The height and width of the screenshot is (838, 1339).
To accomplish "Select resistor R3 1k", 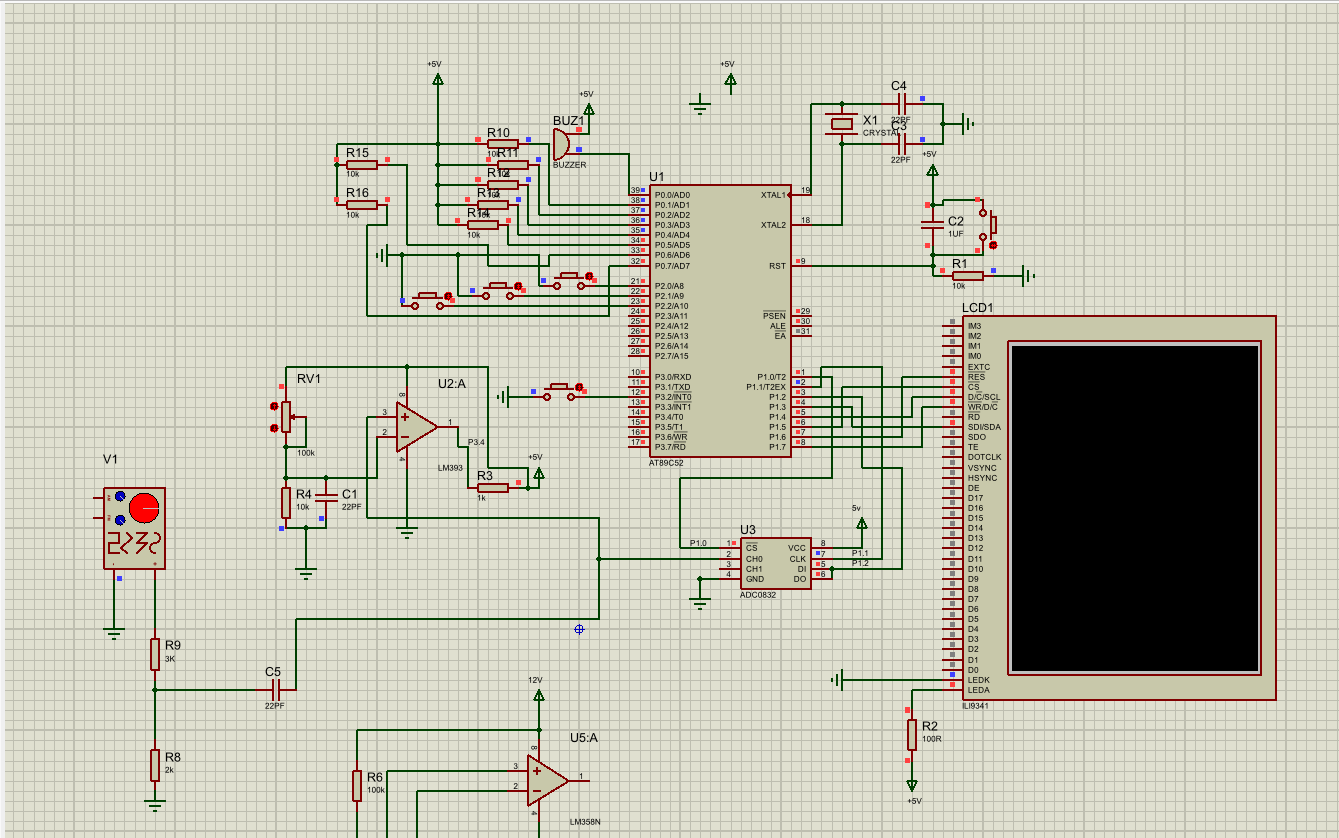I will pyautogui.click(x=494, y=487).
